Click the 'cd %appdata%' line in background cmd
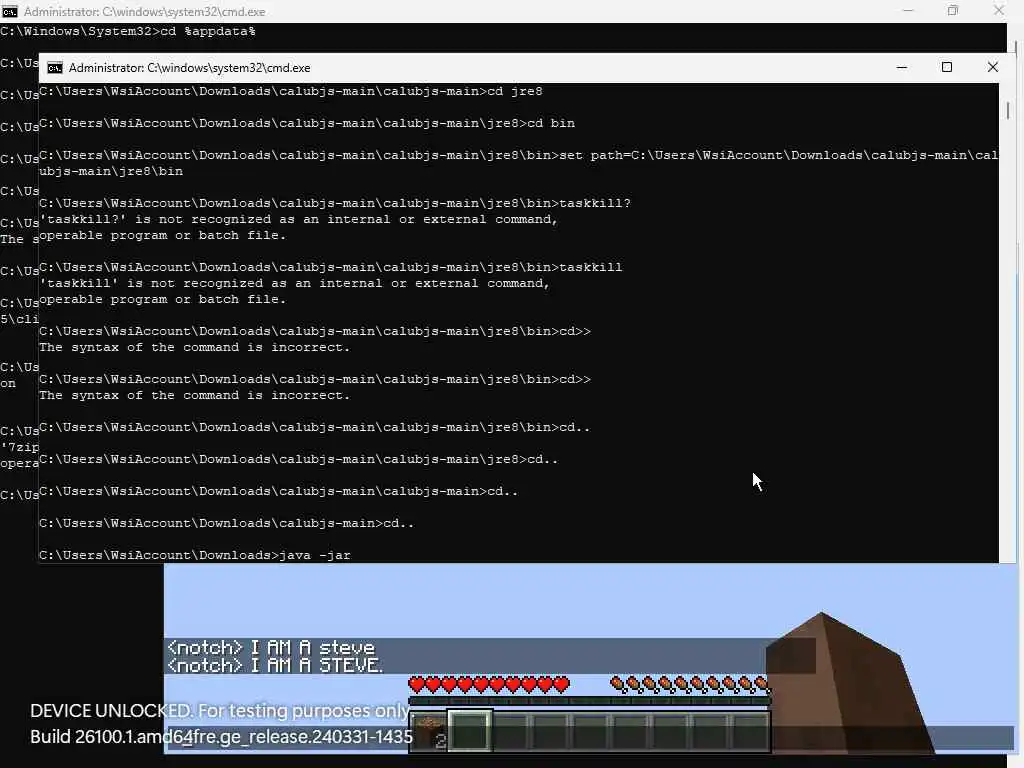The height and width of the screenshot is (768, 1024). pos(128,31)
